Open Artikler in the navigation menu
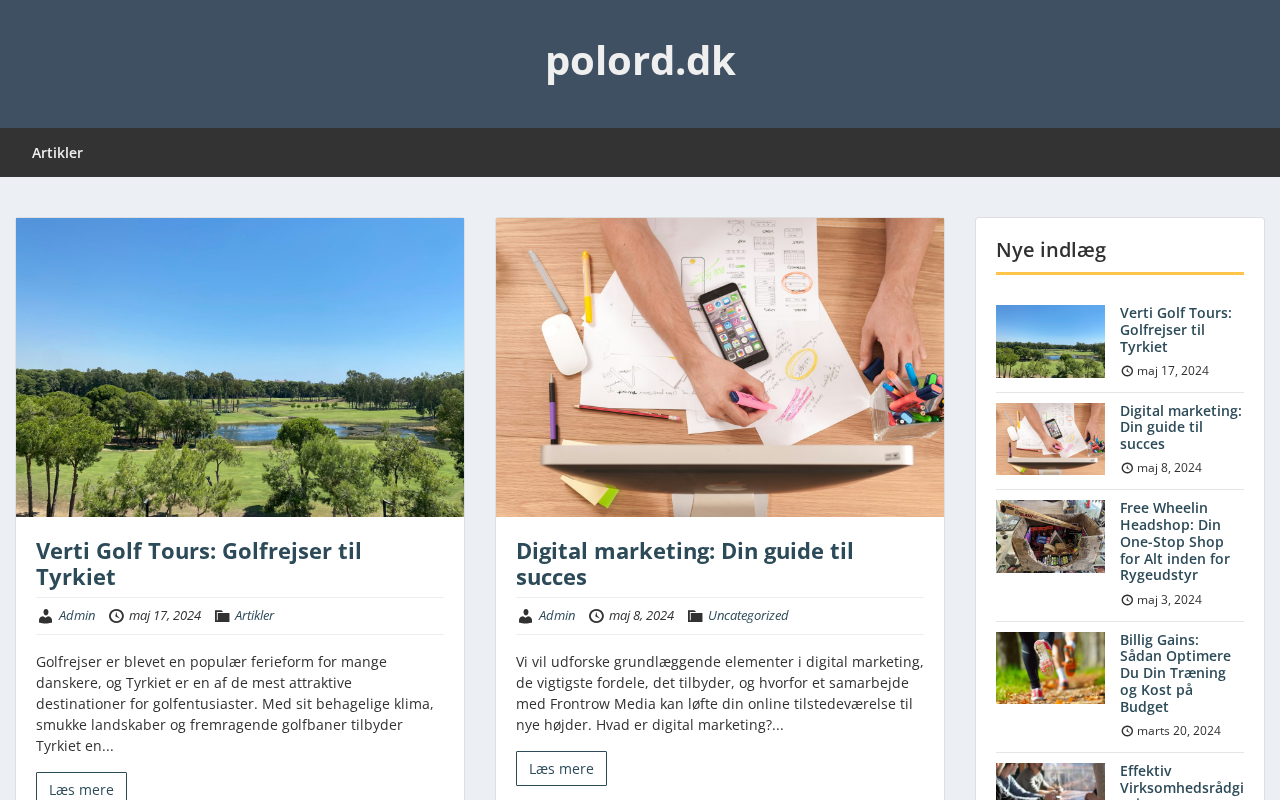Image resolution: width=1280 pixels, height=800 pixels. coord(57,153)
